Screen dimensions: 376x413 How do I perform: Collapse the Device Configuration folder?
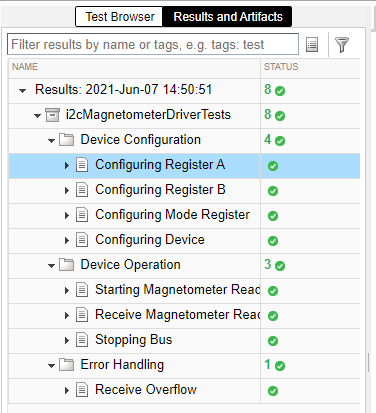[51, 141]
